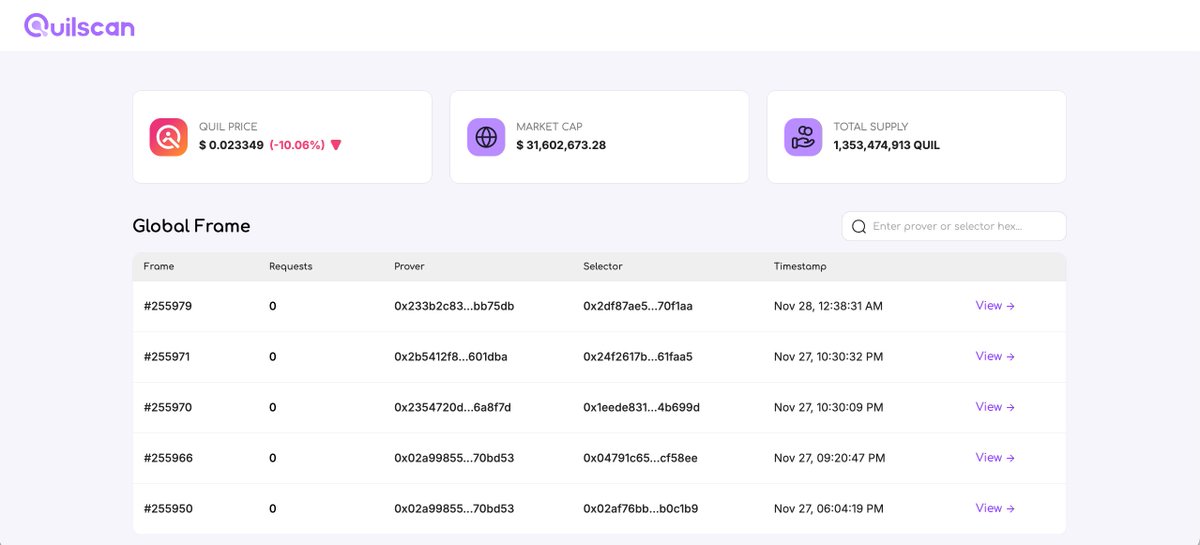This screenshot has height=545, width=1200.
Task: Click prover 0x2b5412f8...601dba
Action: (x=451, y=357)
